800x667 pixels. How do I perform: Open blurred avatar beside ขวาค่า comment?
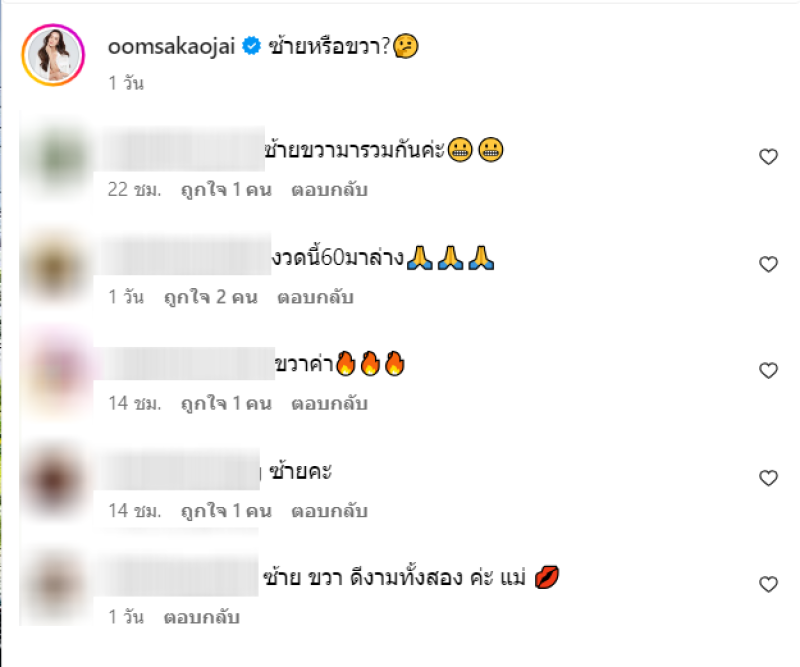click(57, 371)
